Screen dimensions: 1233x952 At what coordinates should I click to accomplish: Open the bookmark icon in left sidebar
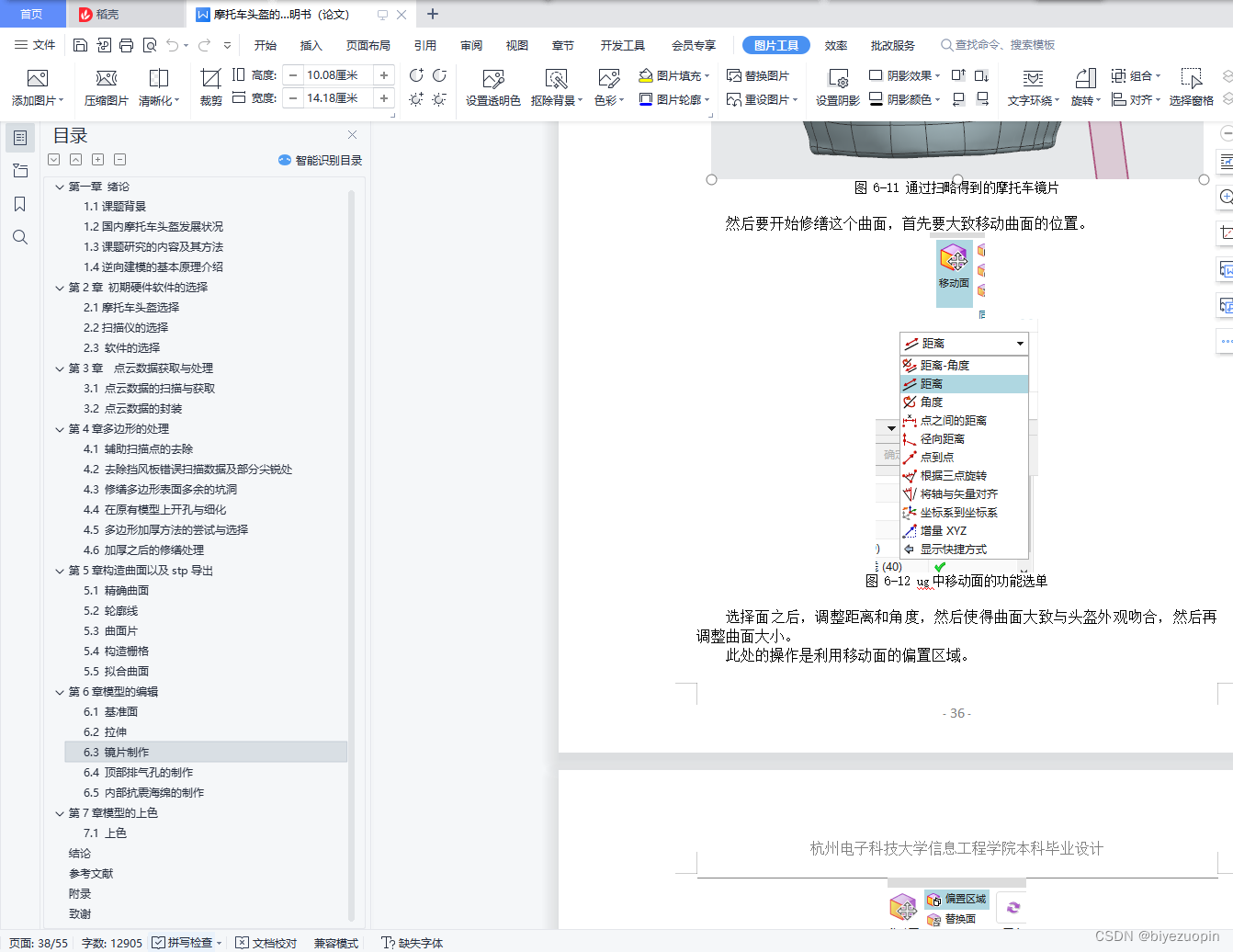tap(20, 204)
